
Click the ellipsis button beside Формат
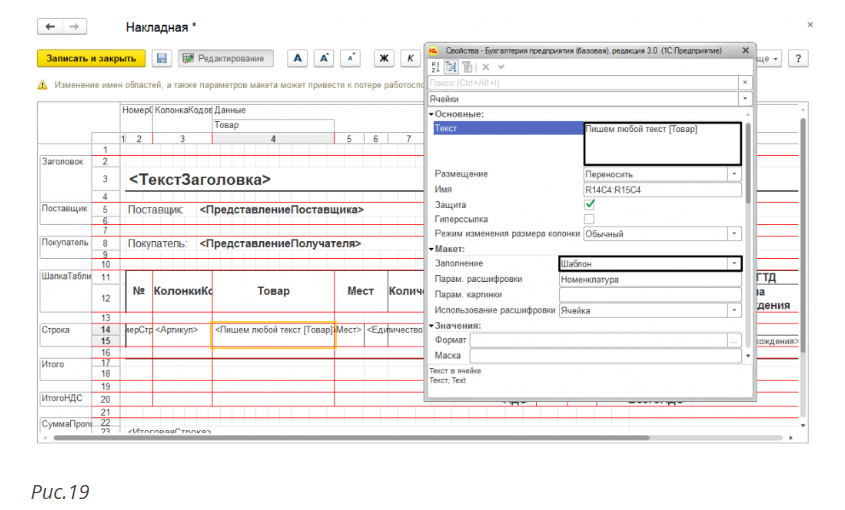(x=735, y=341)
